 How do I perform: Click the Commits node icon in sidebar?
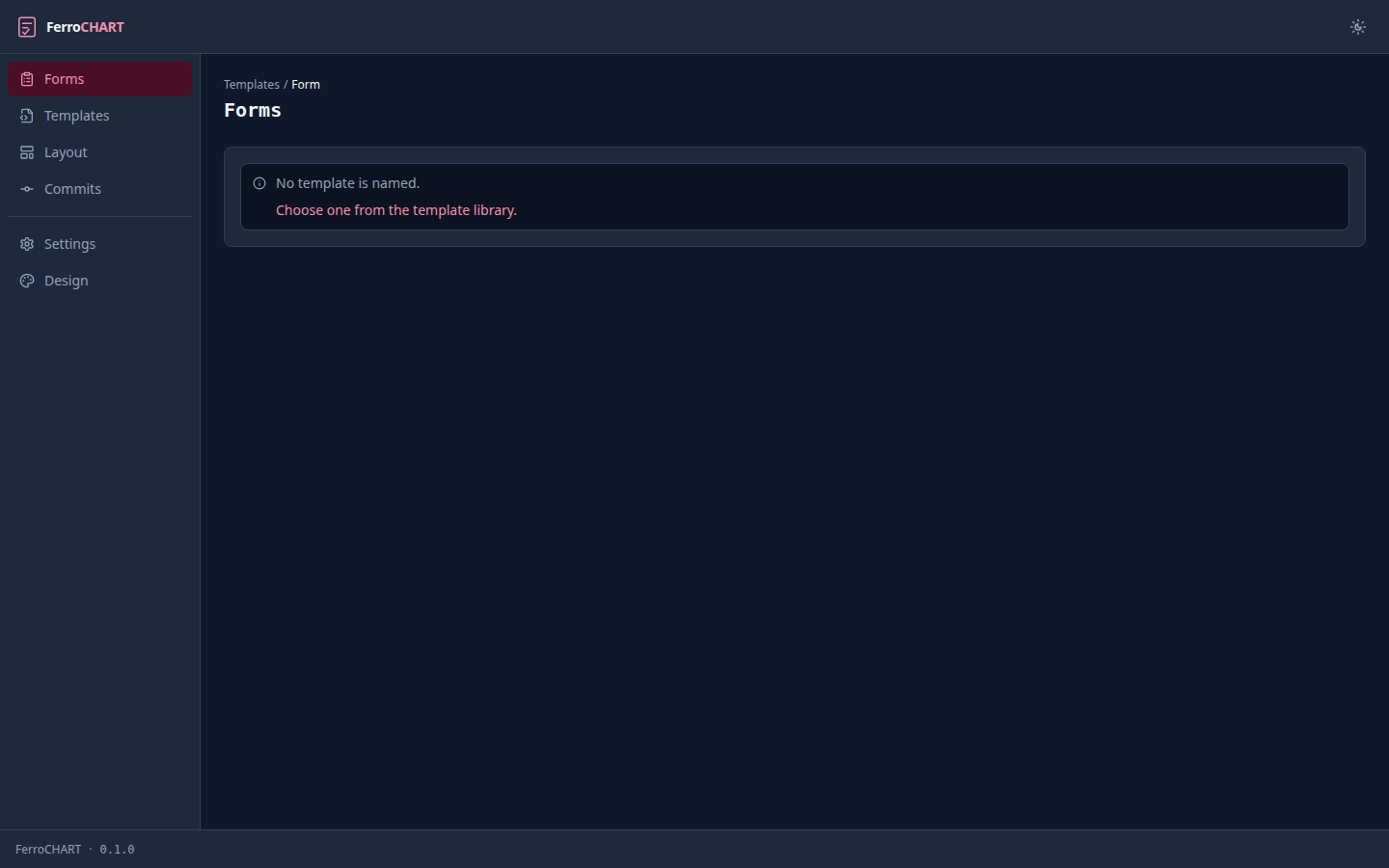[27, 189]
